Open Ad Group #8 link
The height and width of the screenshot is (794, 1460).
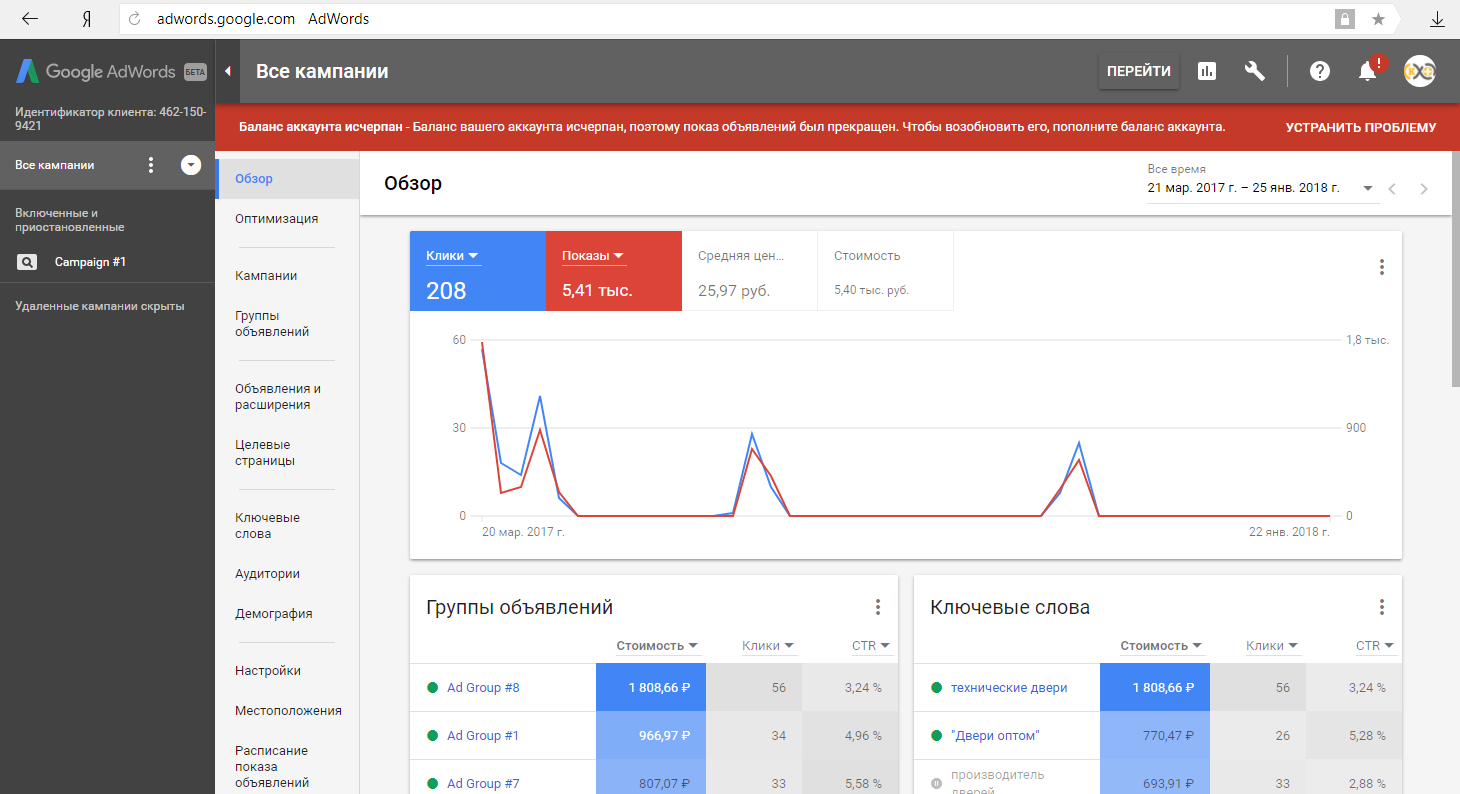pos(483,688)
